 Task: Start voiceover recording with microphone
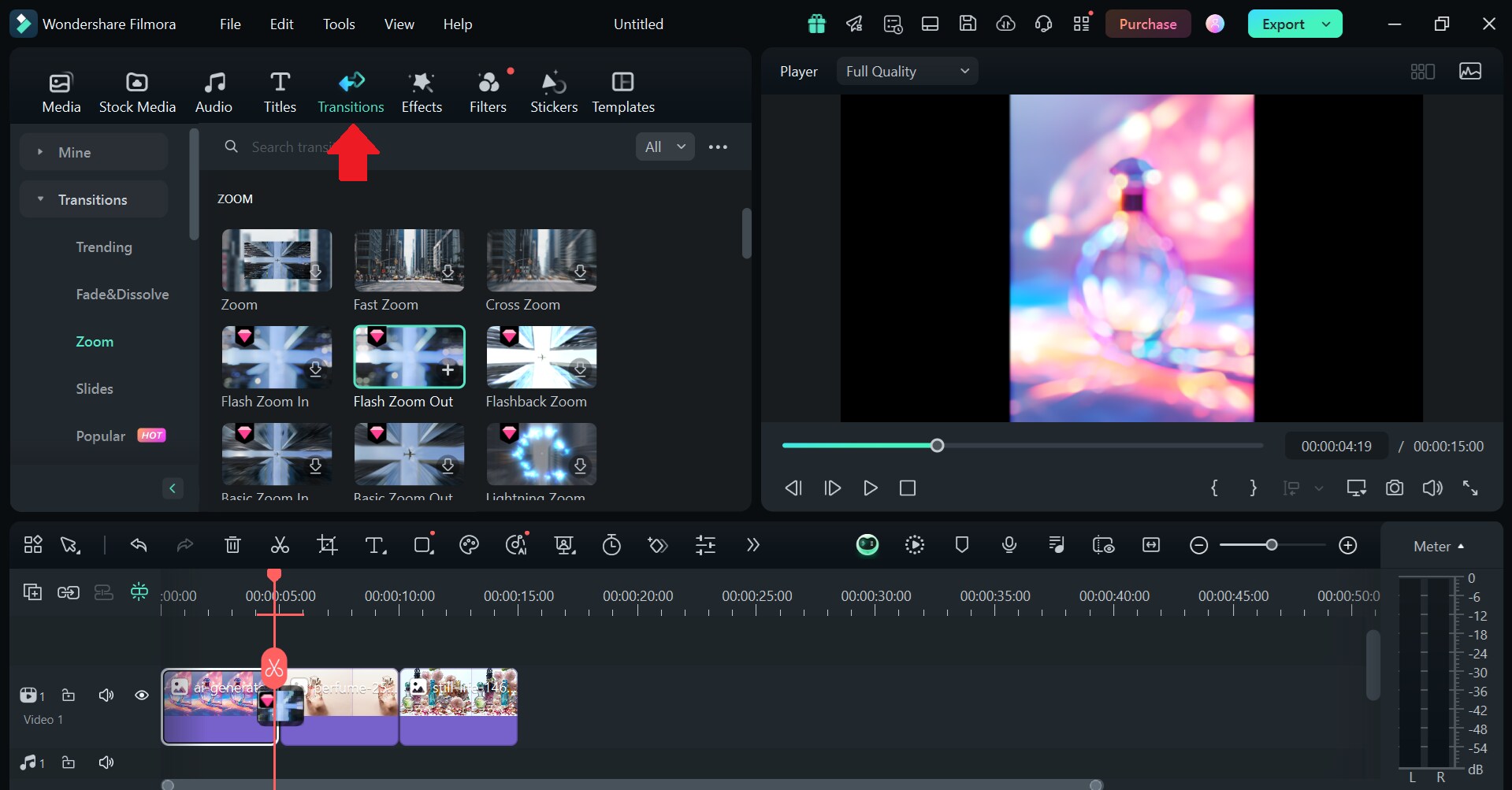pos(1009,545)
